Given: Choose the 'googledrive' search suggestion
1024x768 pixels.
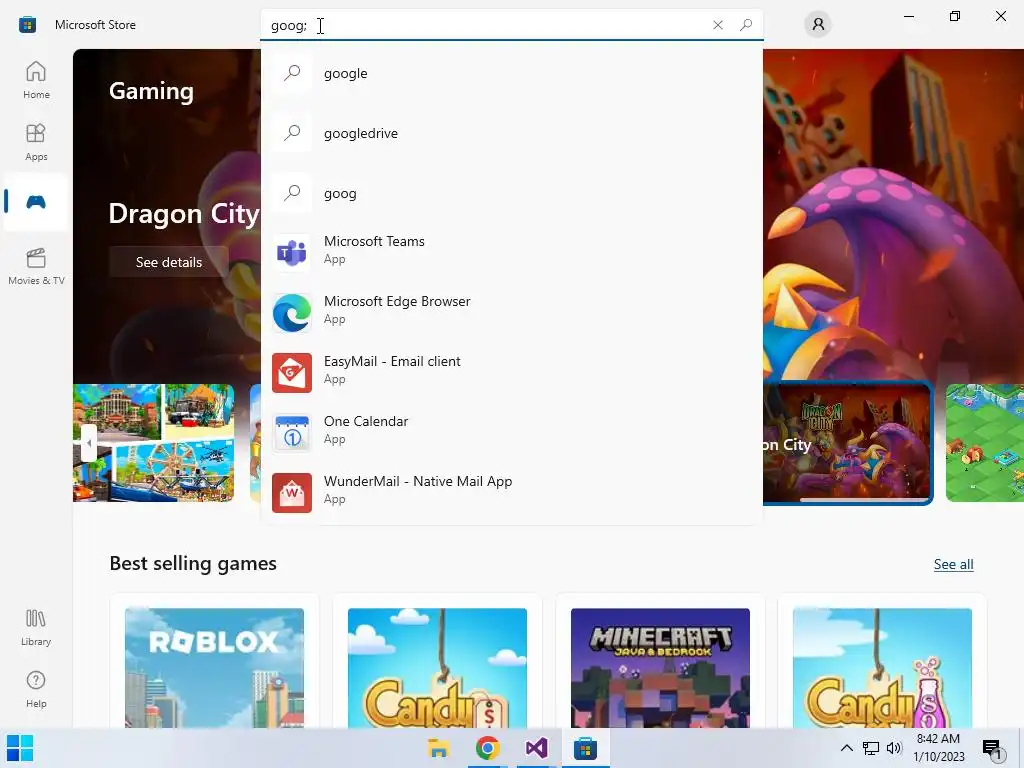Looking at the screenshot, I should click(x=511, y=133).
